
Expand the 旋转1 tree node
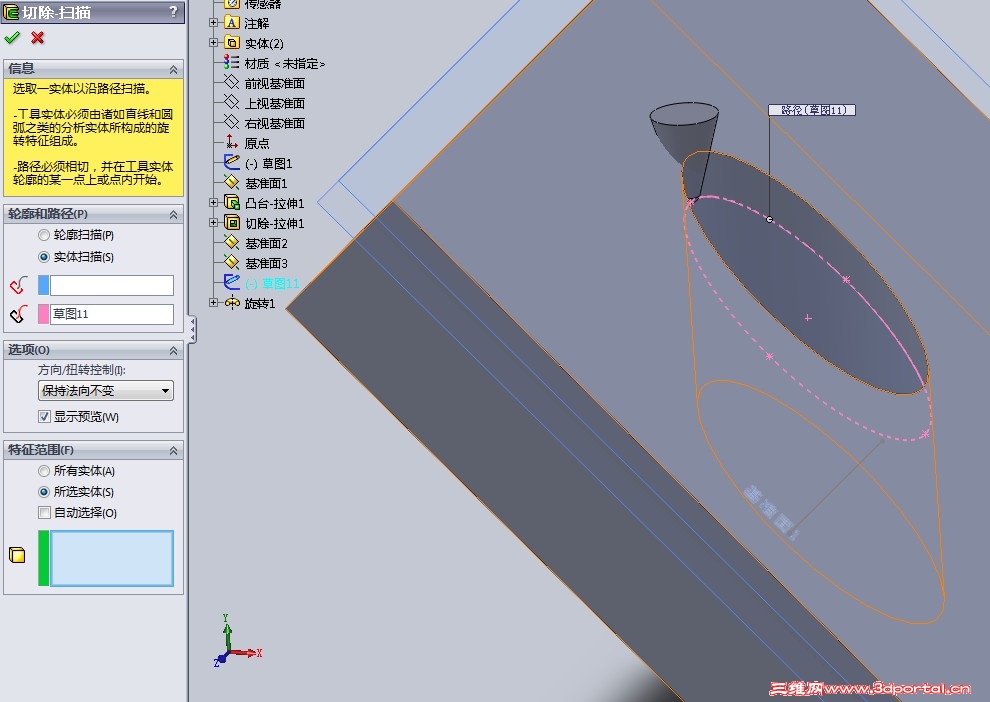pos(213,302)
